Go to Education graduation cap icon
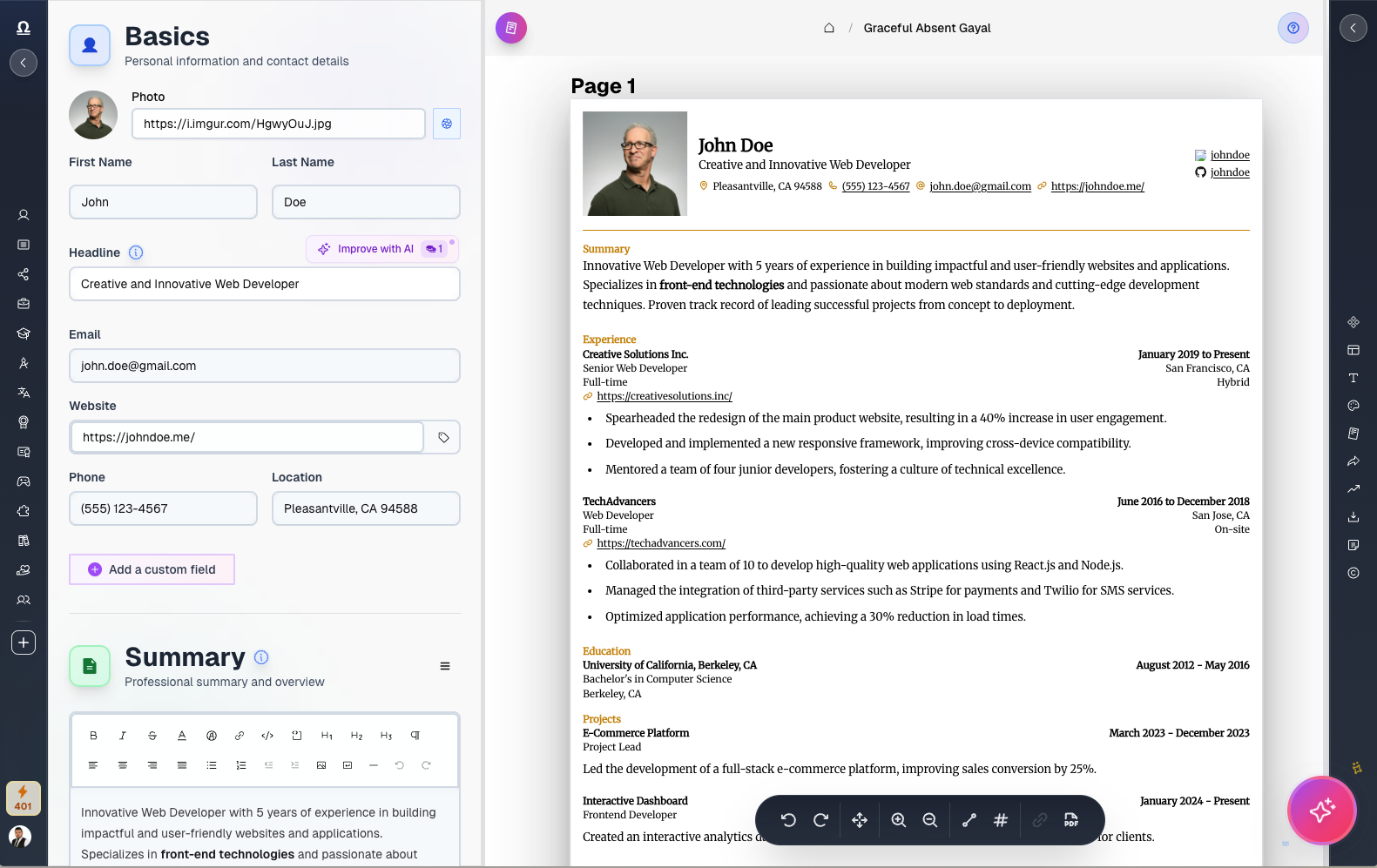The height and width of the screenshot is (868, 1377). point(24,333)
